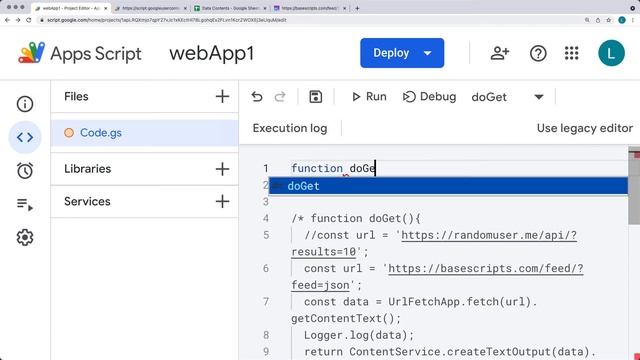Save the project with the floppy disk icon
The width and height of the screenshot is (640, 360).
tap(316, 97)
